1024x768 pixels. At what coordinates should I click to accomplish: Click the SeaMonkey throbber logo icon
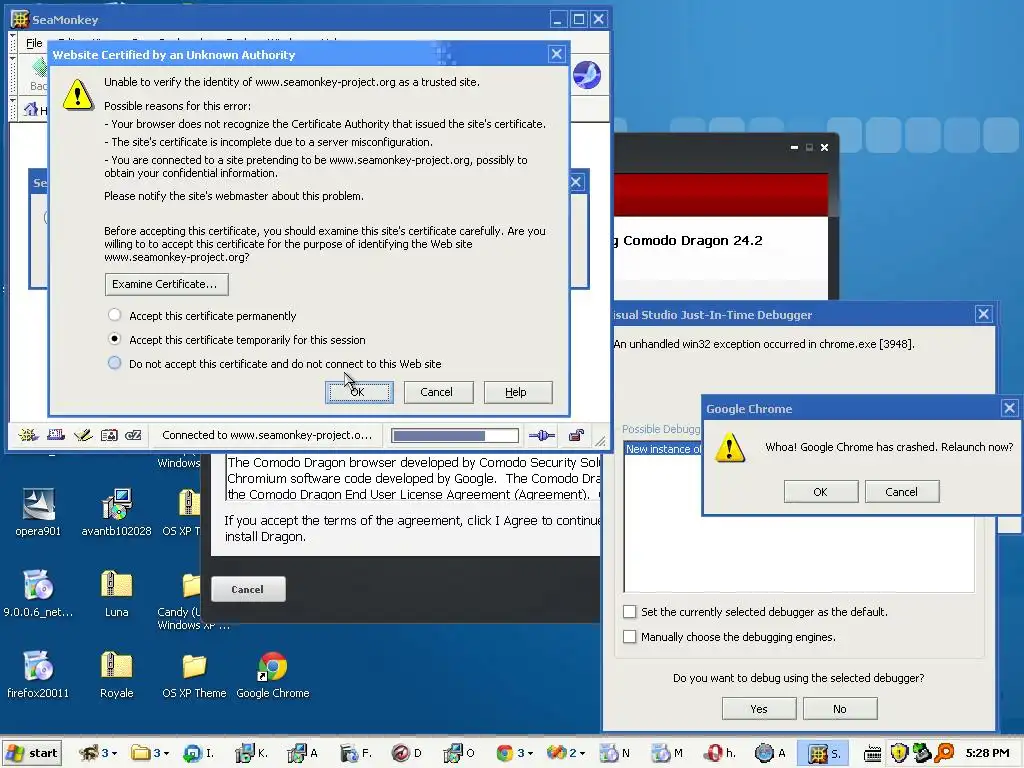(587, 75)
